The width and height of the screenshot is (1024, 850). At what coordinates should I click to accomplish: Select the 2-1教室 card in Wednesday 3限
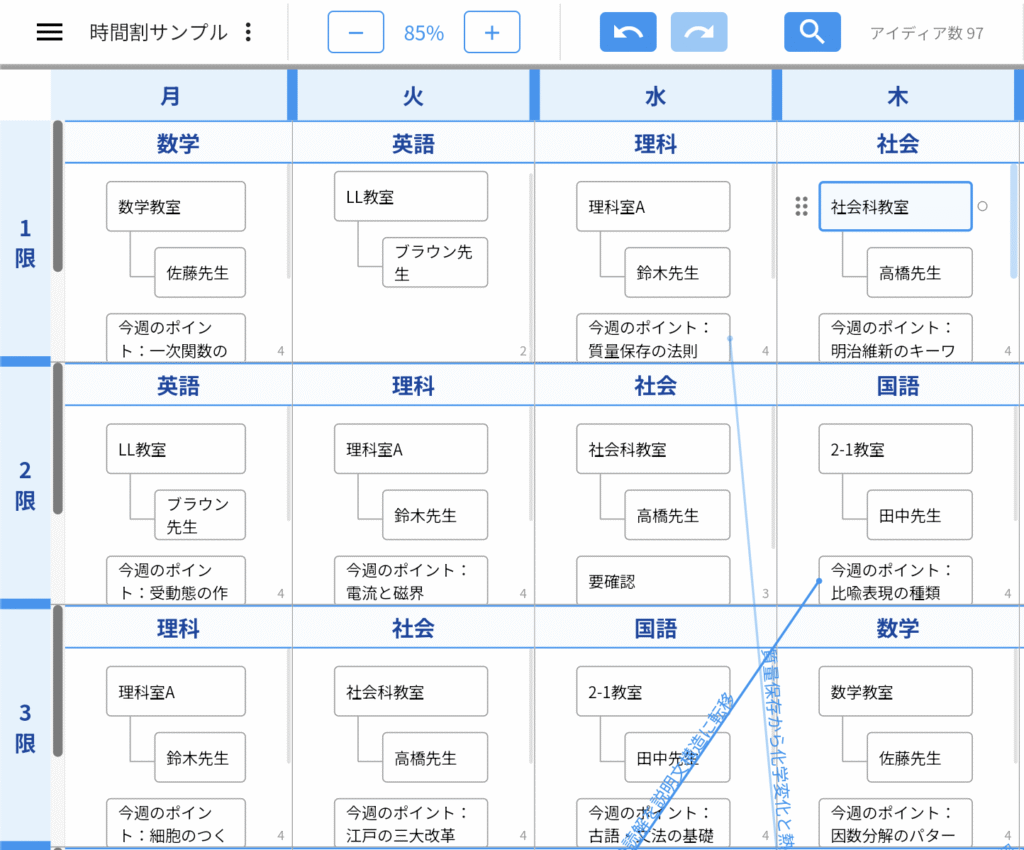pos(653,691)
